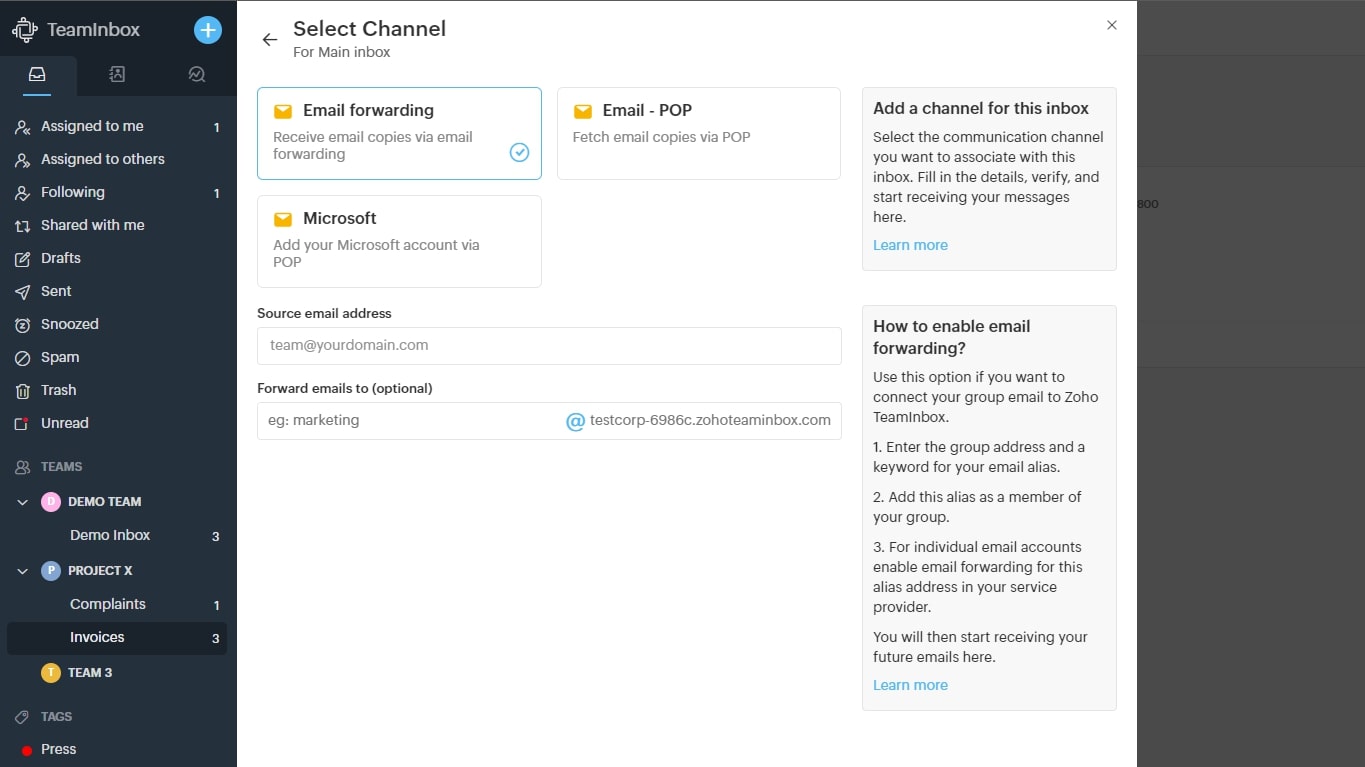Go back using the arrow icon
Viewport: 1365px width, 767px height.
(269, 40)
